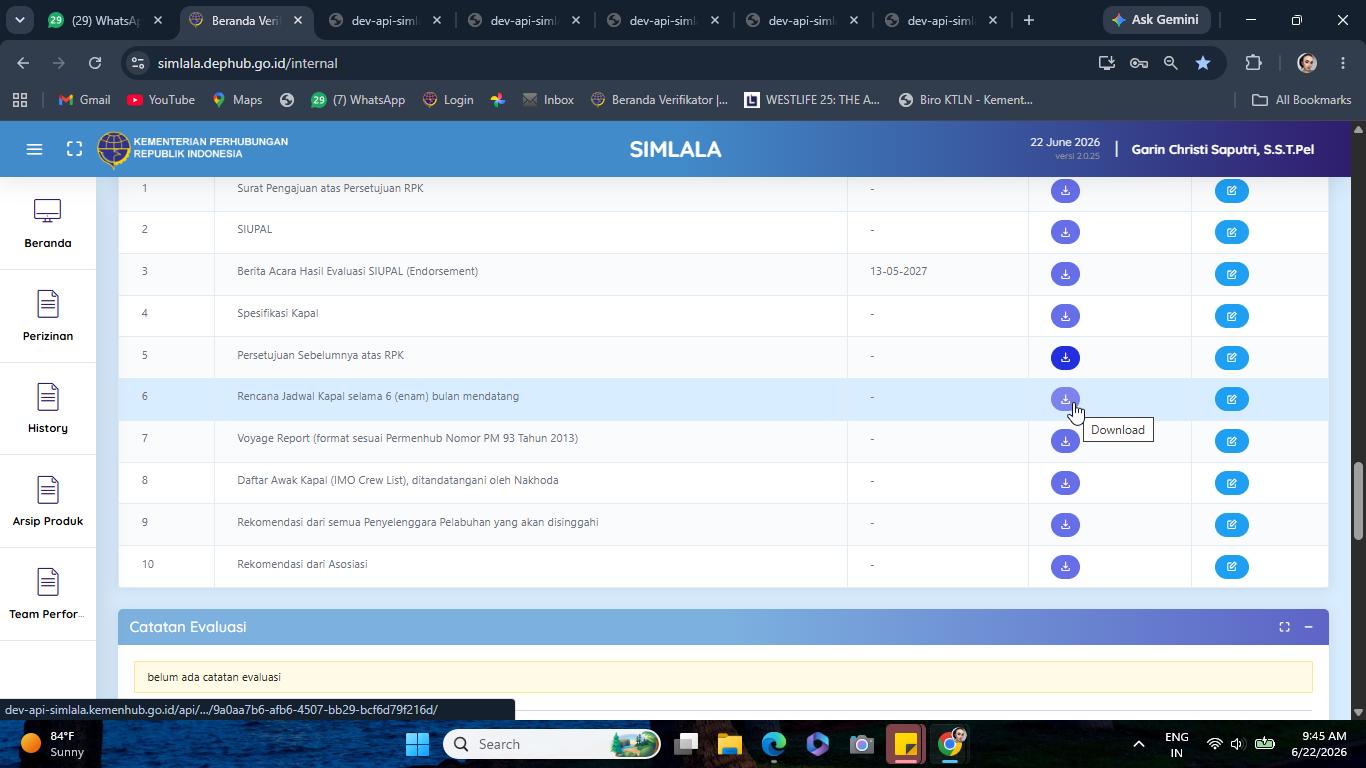Open Windows Start menu
1366x768 pixels.
tap(418, 744)
